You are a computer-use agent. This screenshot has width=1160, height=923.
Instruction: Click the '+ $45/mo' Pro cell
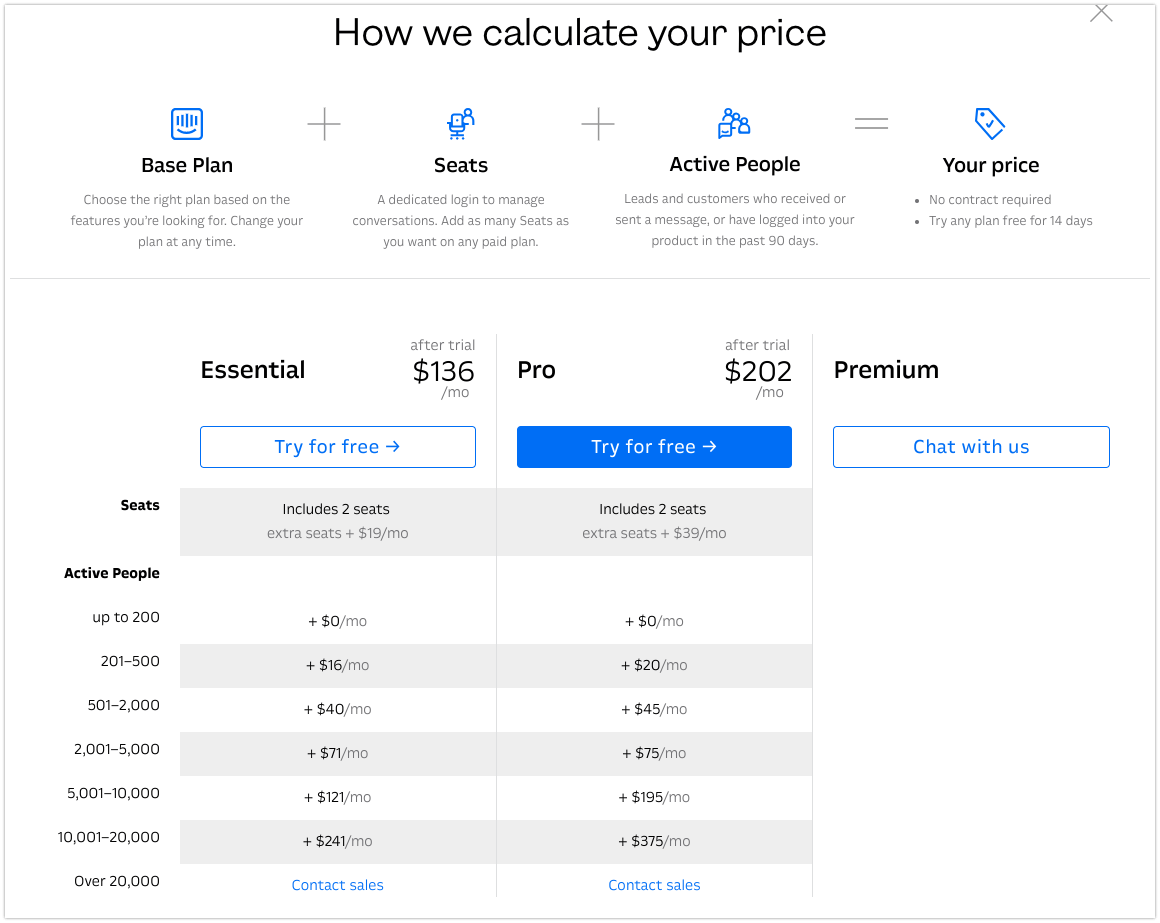[654, 709]
